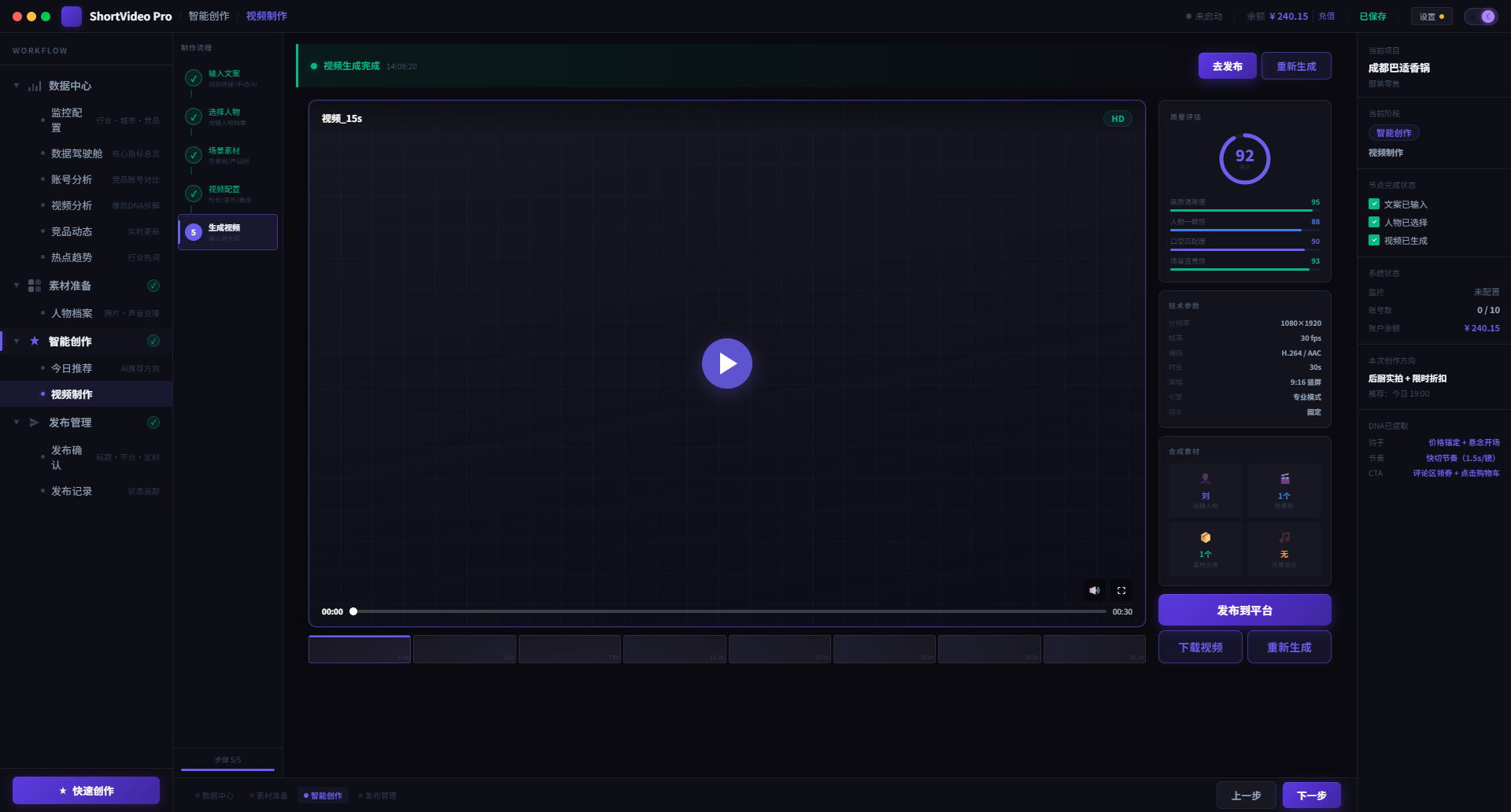Click the 发布到平台 button
Image resolution: width=1511 pixels, height=812 pixels.
(1243, 609)
